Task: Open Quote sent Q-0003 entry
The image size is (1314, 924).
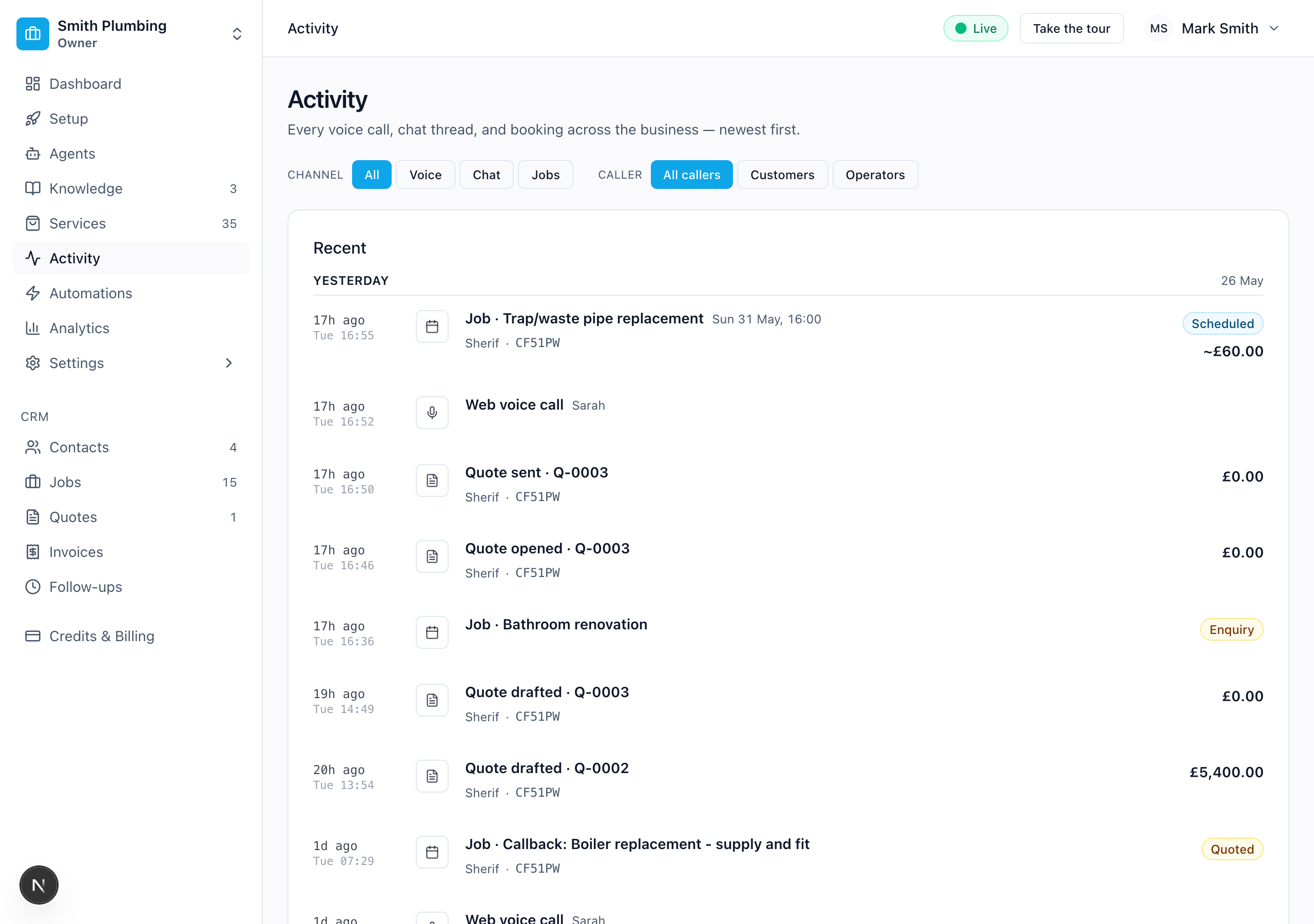Action: click(536, 473)
